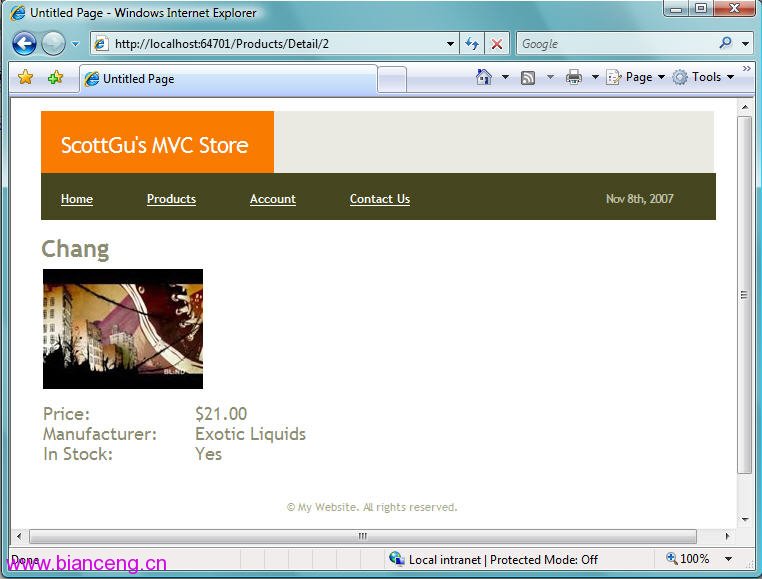Click the browser Forward arrow button
Viewport: 762px width, 579px height.
[53, 44]
